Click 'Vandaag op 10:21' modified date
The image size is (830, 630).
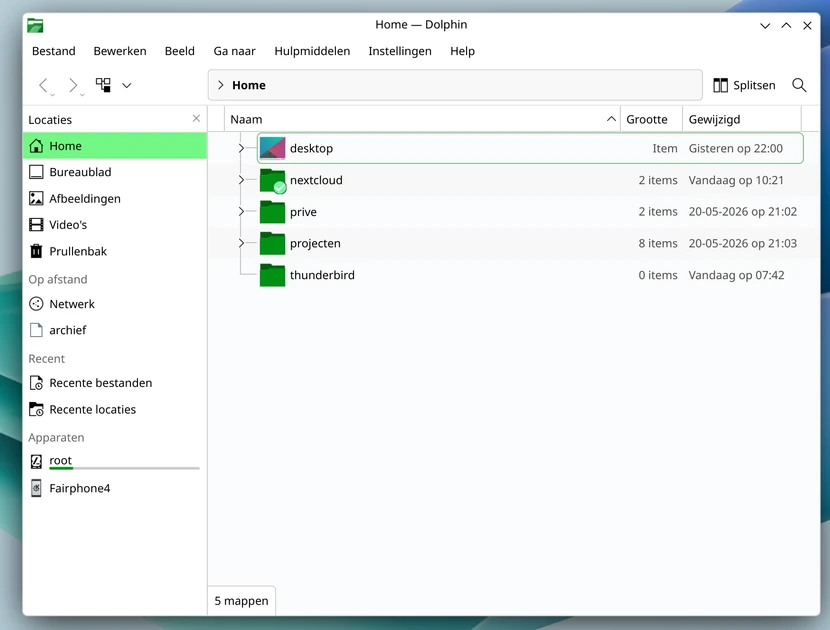click(736, 180)
